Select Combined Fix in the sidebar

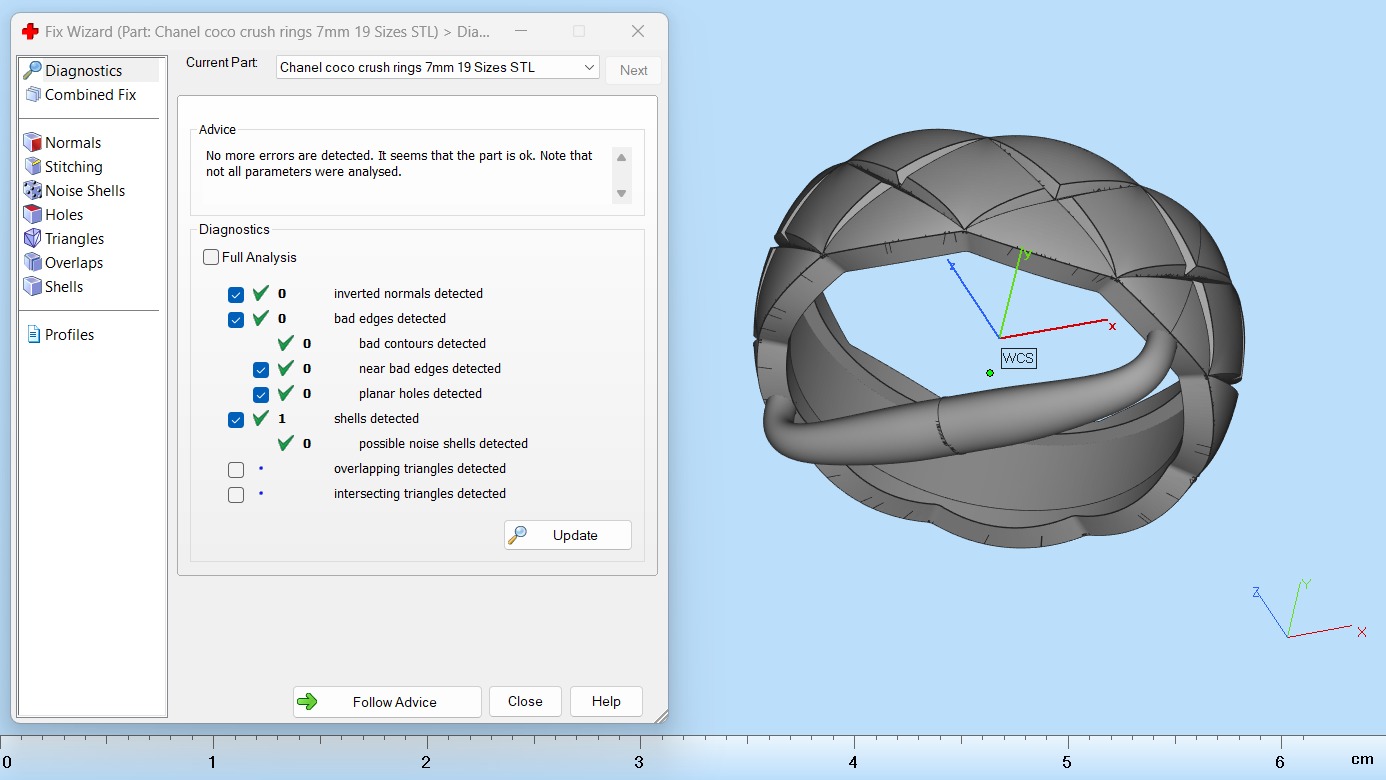[x=90, y=95]
